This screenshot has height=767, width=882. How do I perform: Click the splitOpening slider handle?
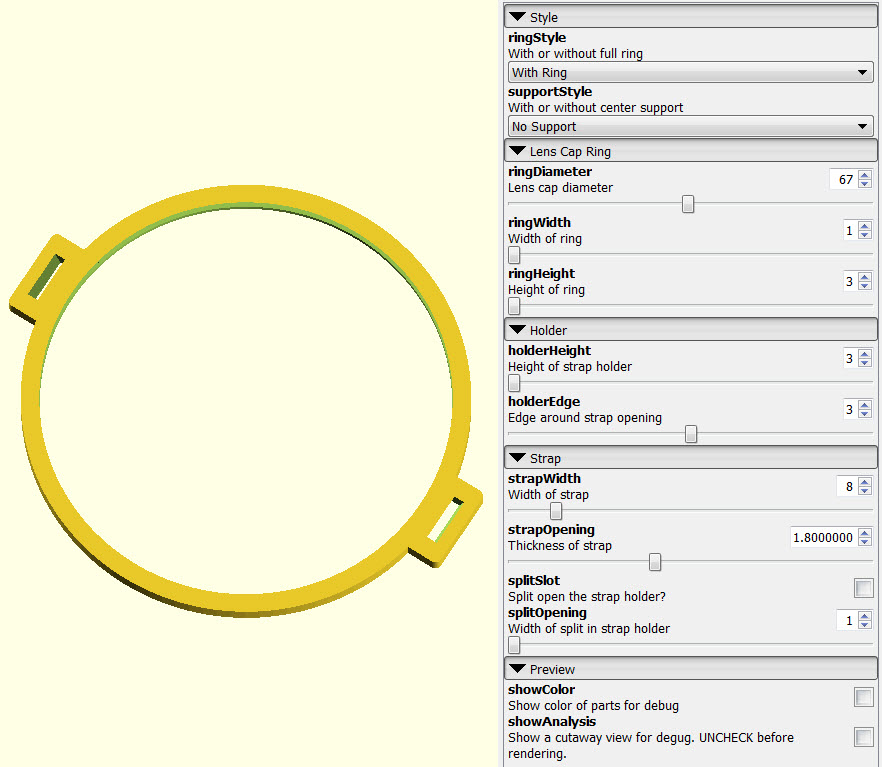(514, 645)
